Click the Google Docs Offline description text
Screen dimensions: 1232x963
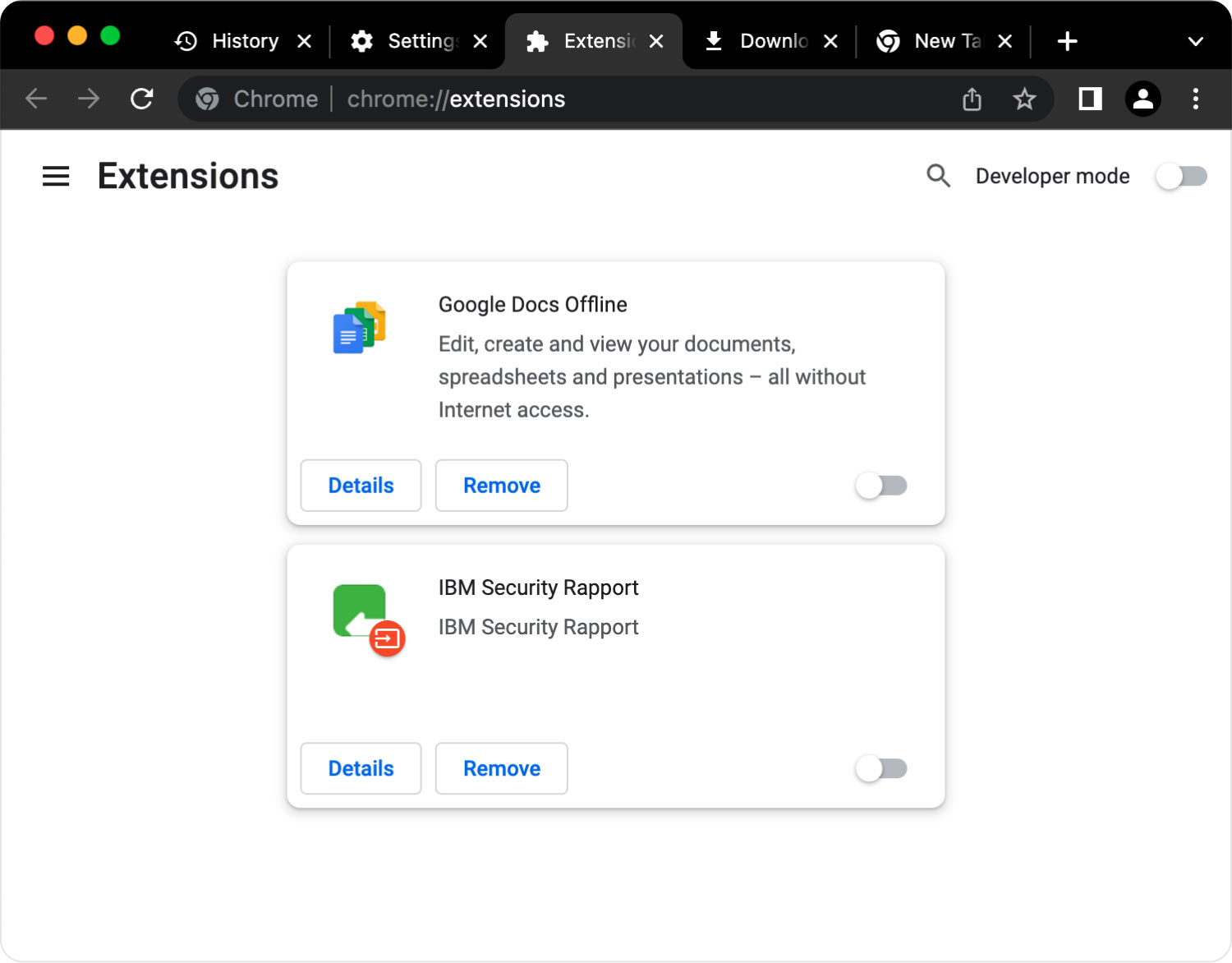click(652, 377)
